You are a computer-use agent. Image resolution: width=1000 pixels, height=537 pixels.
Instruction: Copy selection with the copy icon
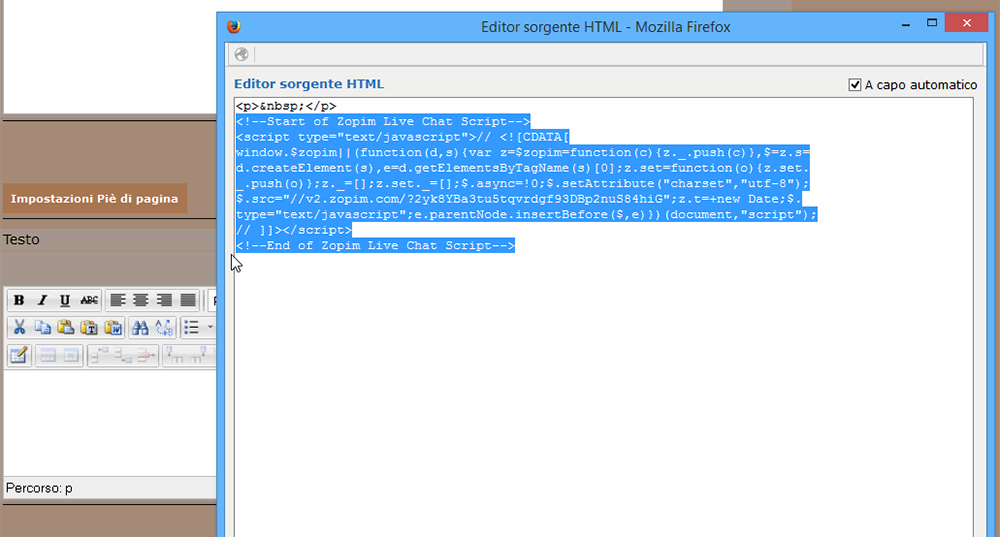42,328
